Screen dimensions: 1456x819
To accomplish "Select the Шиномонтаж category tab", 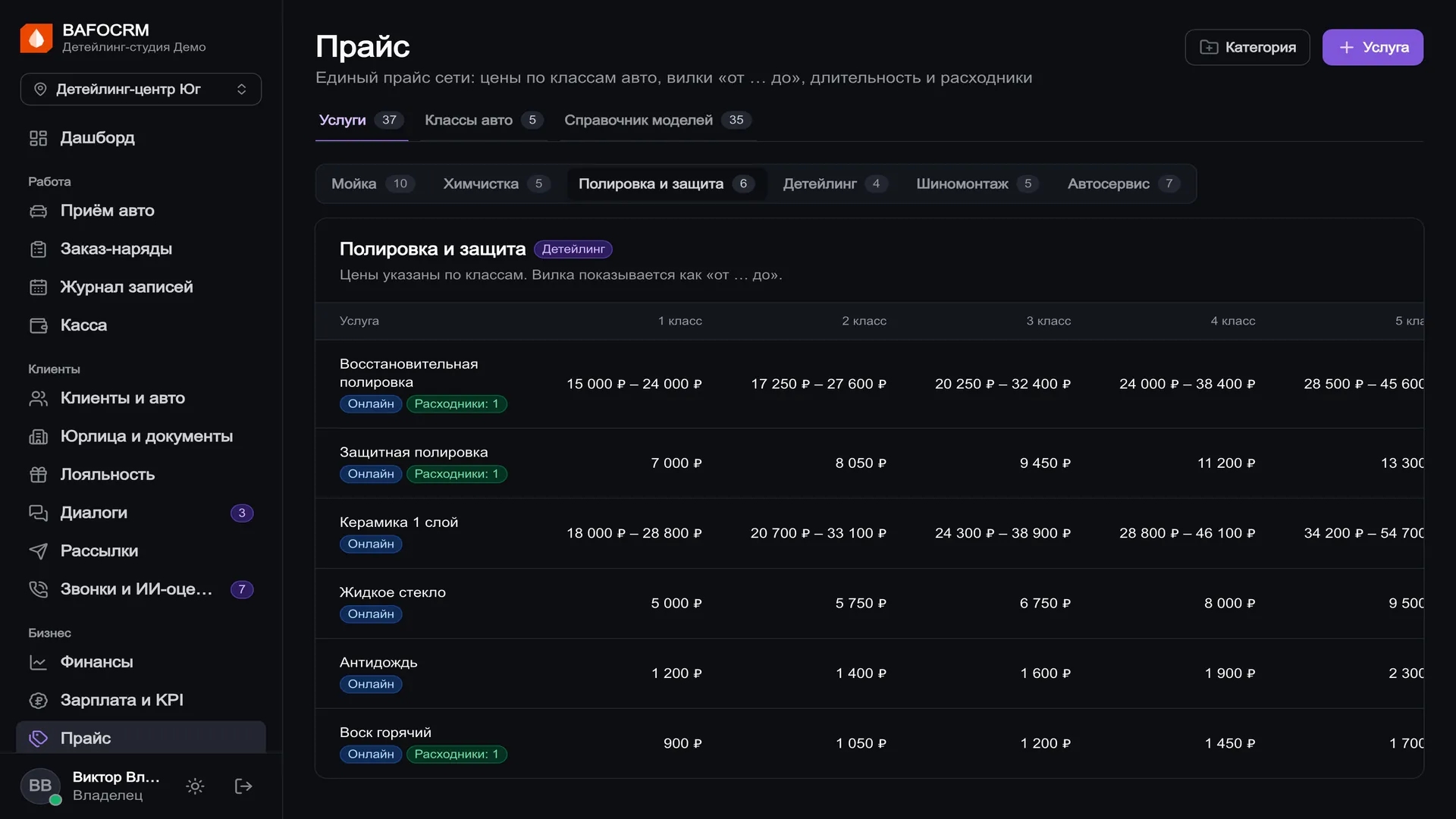I will (x=977, y=184).
